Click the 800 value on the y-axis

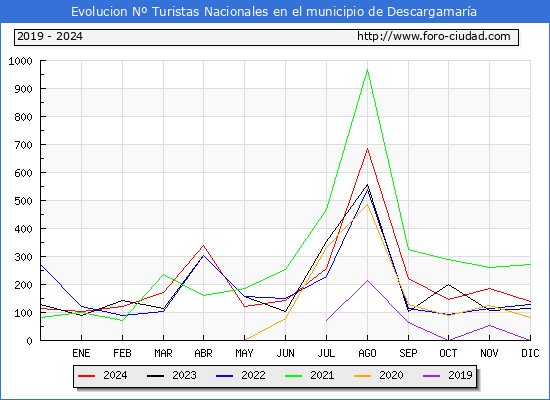(x=23, y=117)
